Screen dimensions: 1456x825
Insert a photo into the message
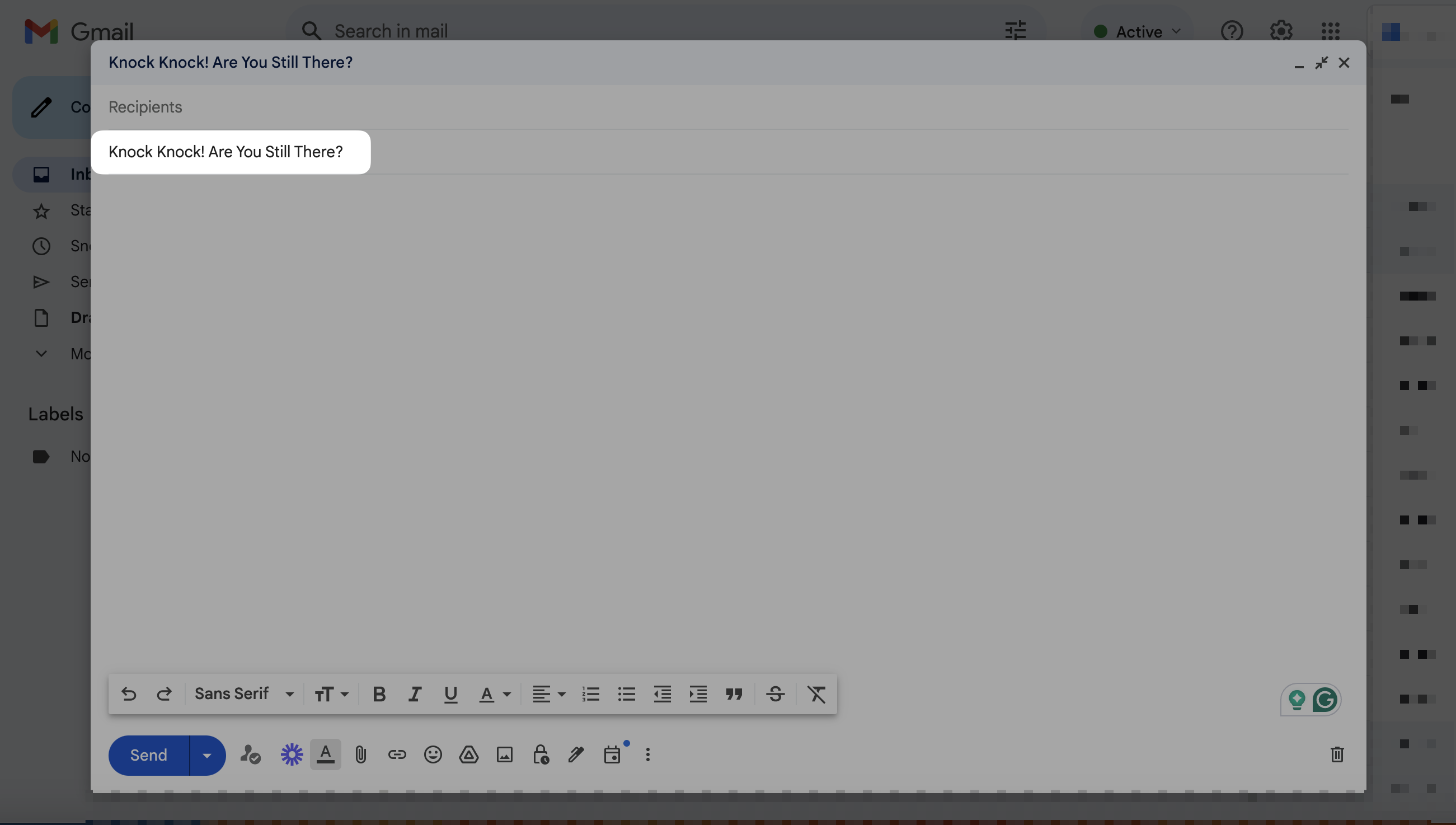(504, 754)
